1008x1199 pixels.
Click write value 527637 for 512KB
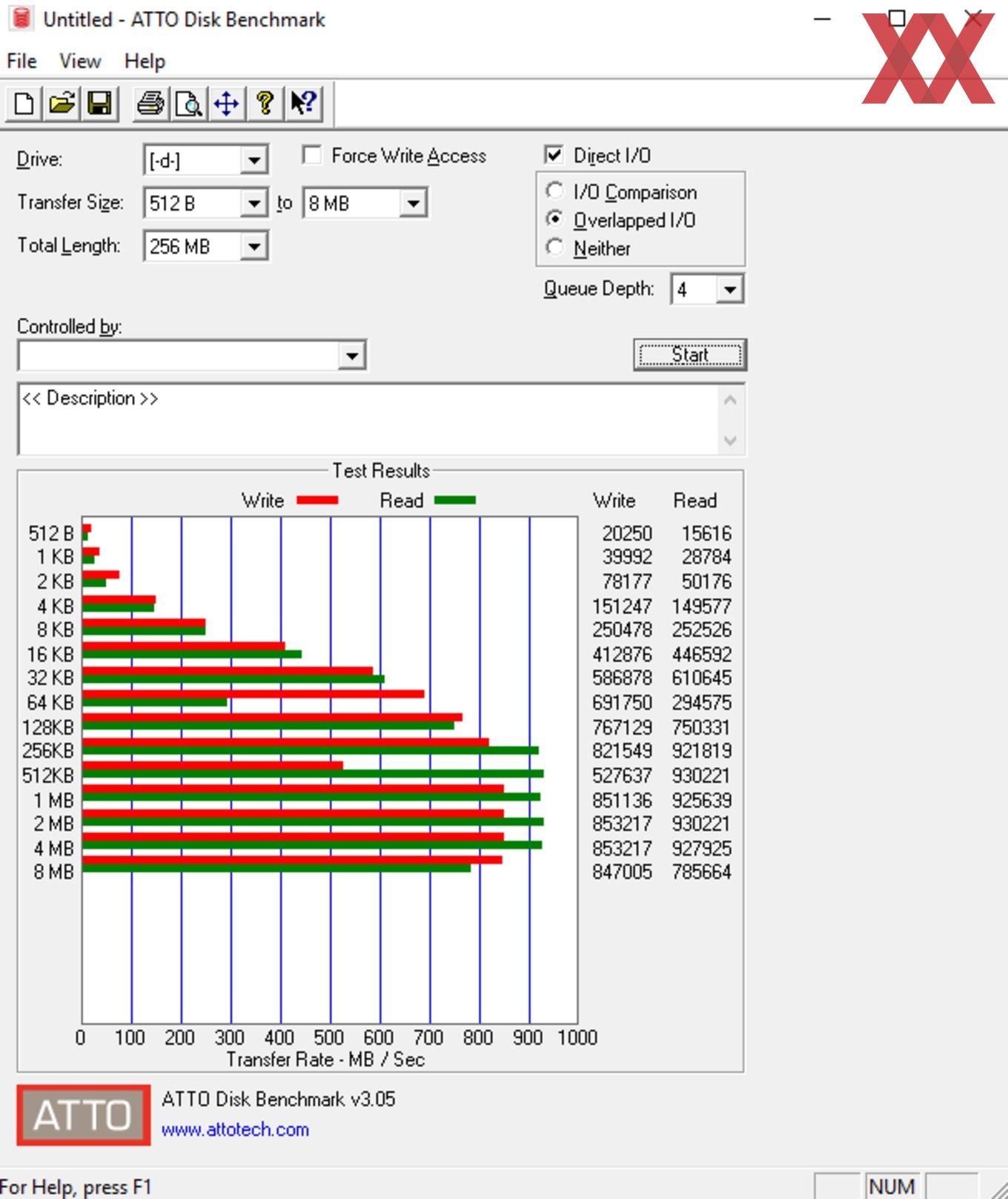tap(622, 776)
